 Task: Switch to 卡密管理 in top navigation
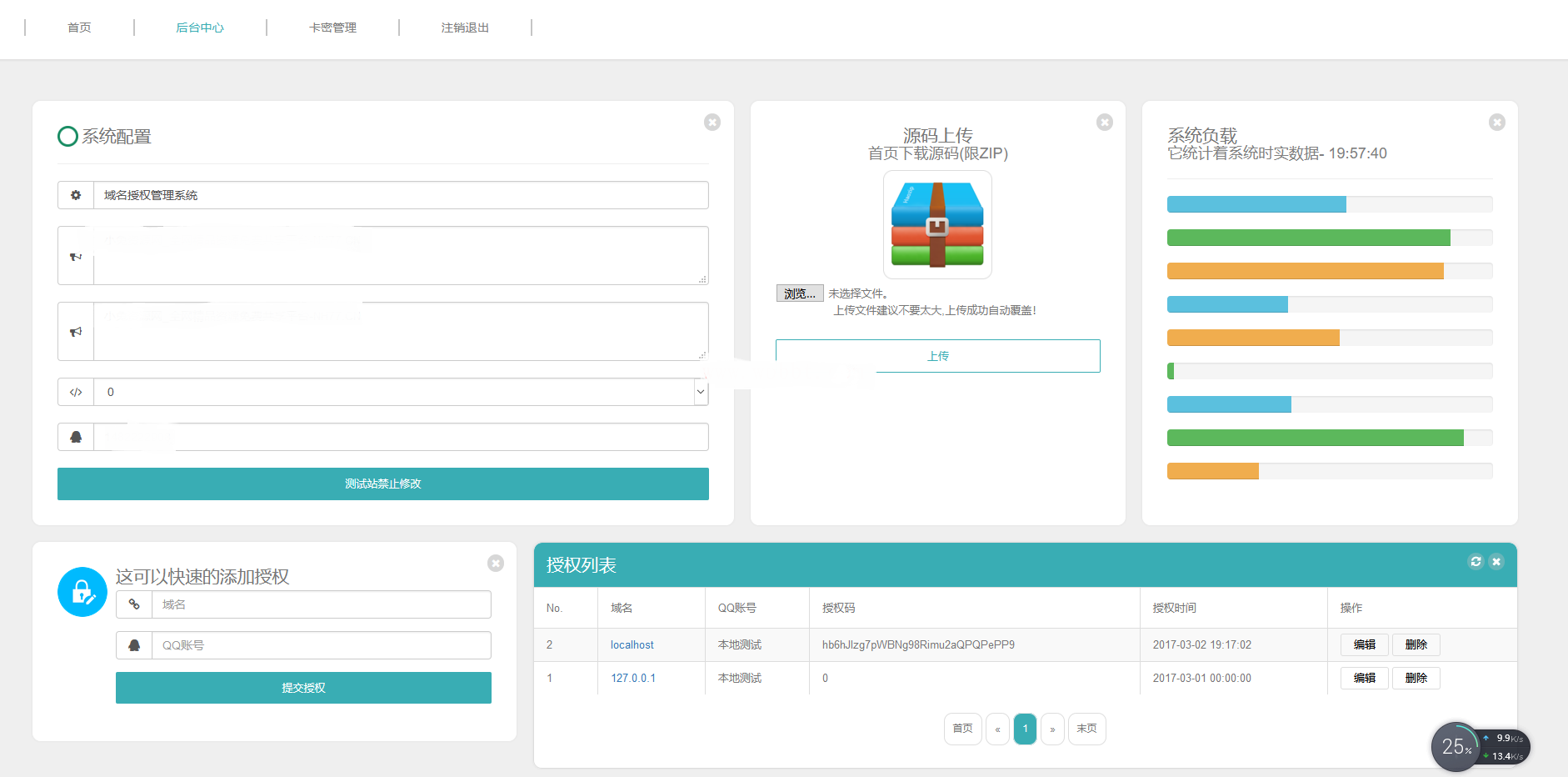[x=331, y=27]
